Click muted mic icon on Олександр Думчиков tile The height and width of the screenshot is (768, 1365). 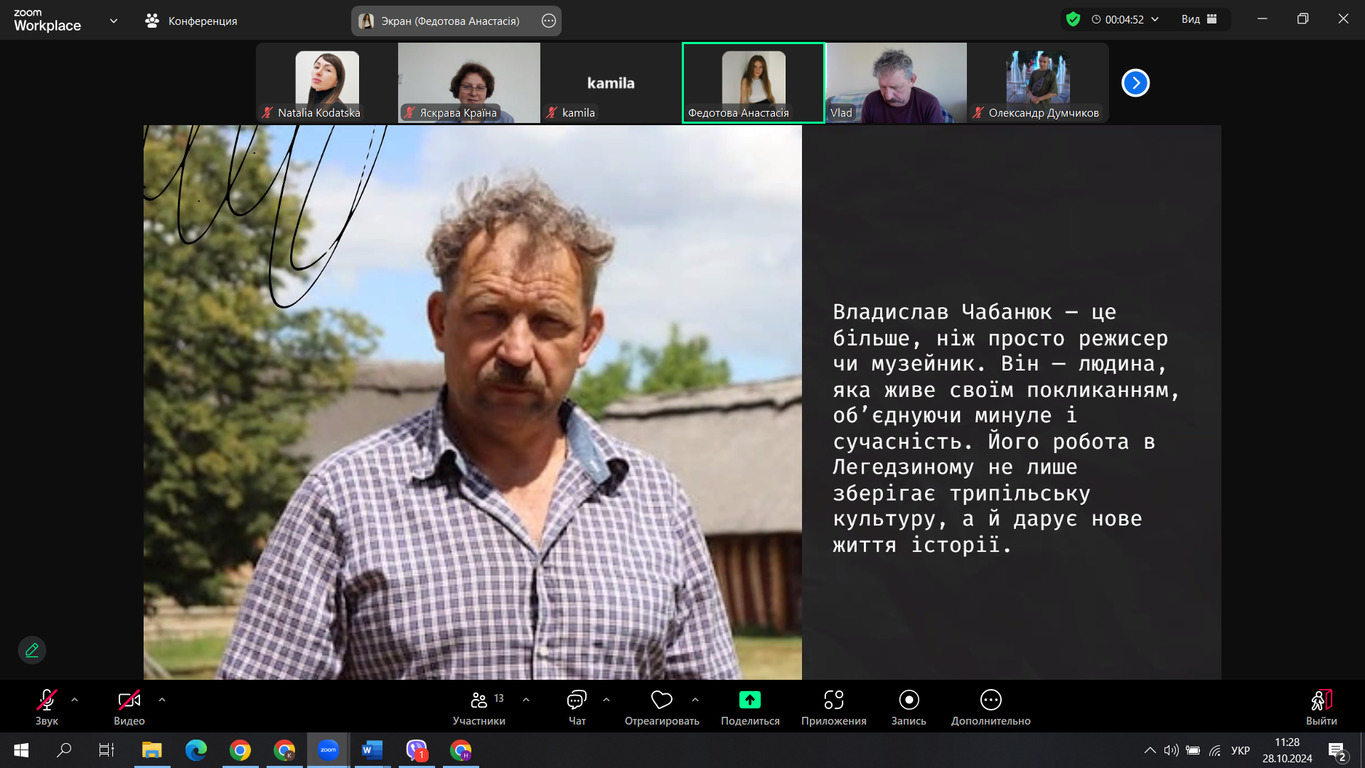pyautogui.click(x=979, y=113)
